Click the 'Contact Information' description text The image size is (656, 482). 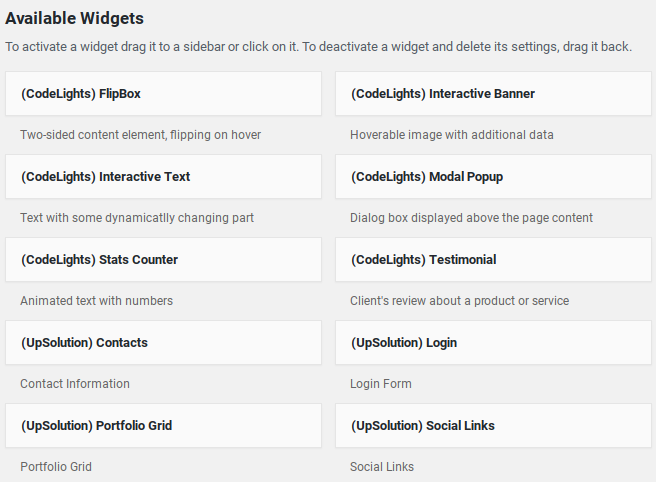[x=75, y=384]
